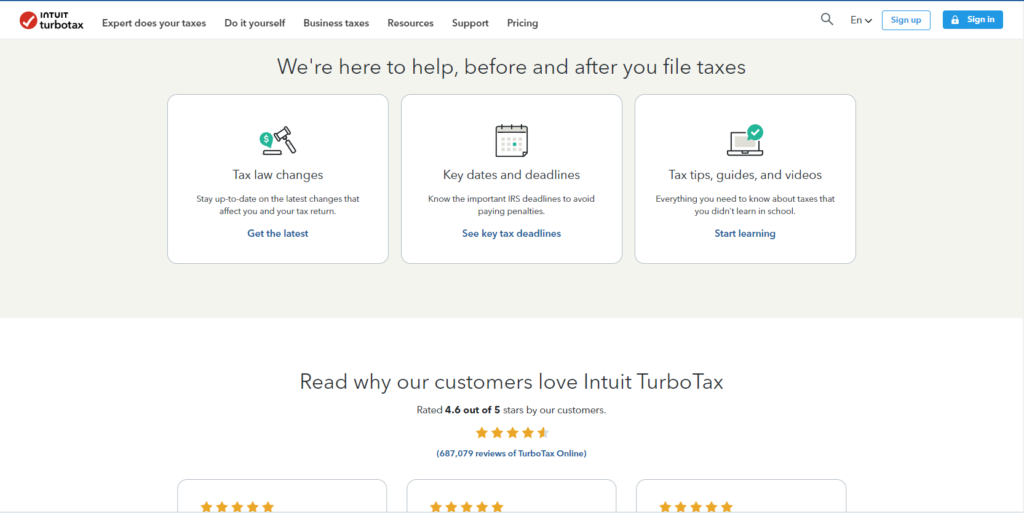Screen dimensions: 1024x513
Task: Click the Key dates and deadlines heading
Action: click(x=511, y=175)
